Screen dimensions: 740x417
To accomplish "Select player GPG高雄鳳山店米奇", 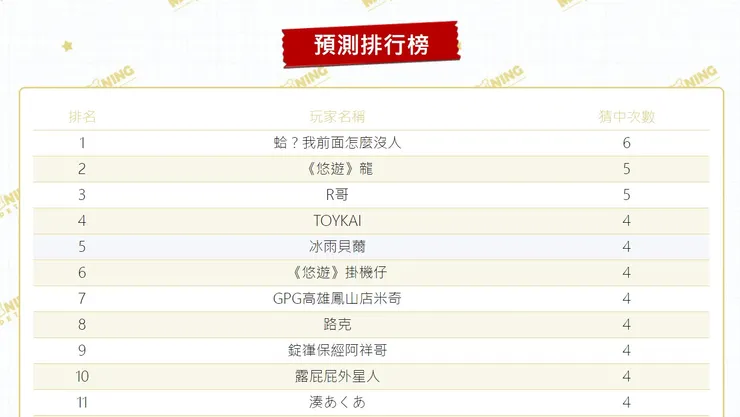I will [x=337, y=299].
